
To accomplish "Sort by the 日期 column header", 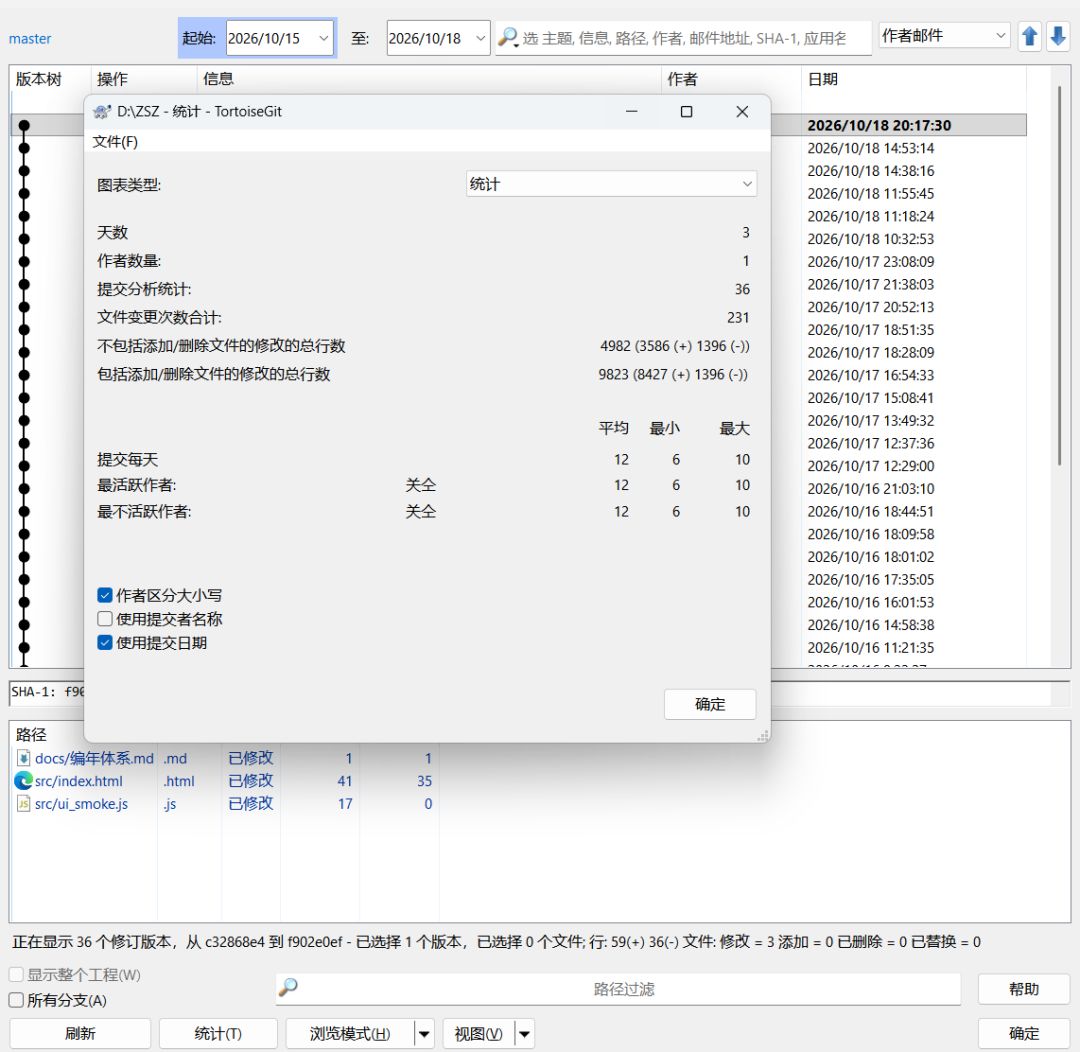I will tap(913, 79).
